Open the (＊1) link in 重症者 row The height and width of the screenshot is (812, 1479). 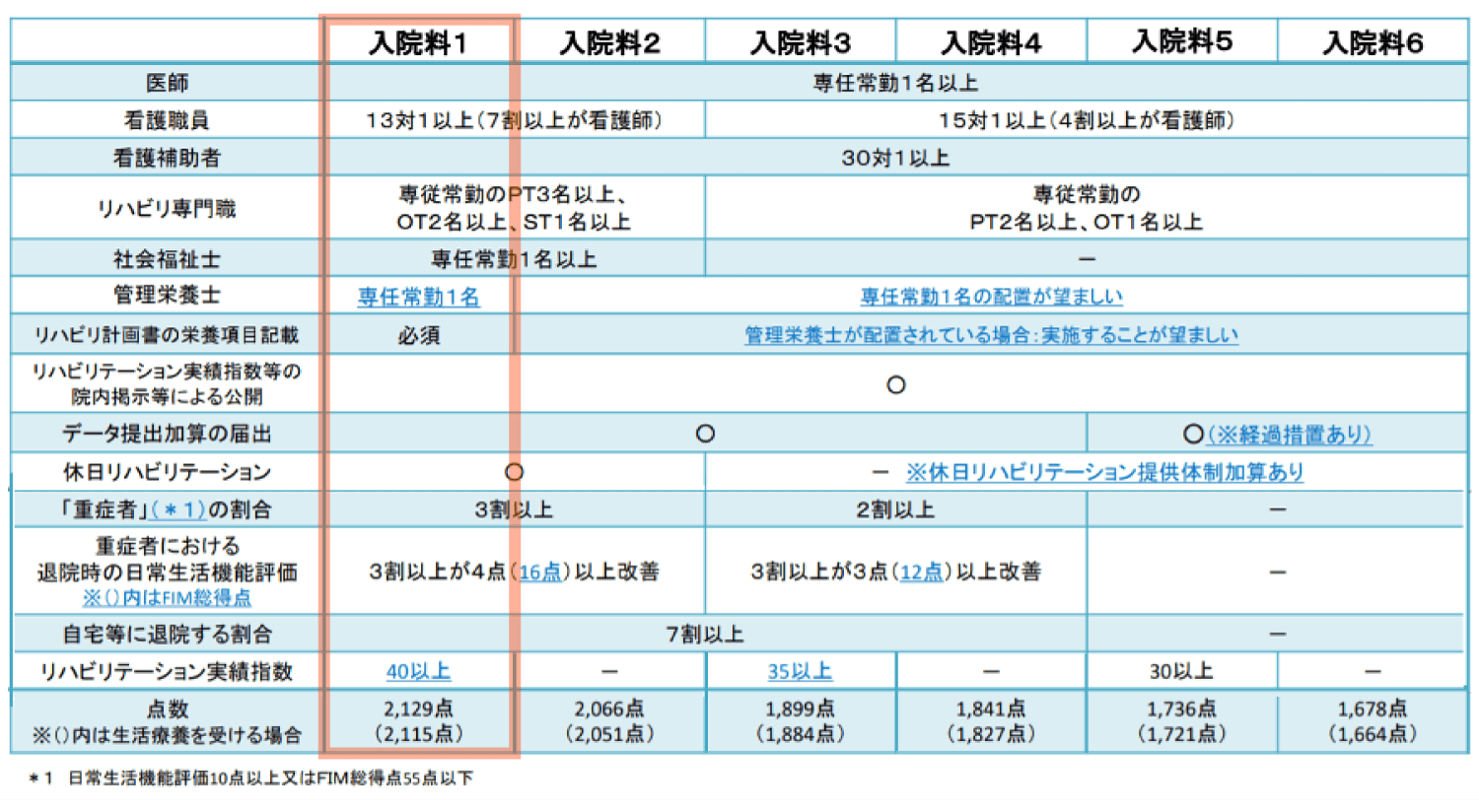point(178,509)
